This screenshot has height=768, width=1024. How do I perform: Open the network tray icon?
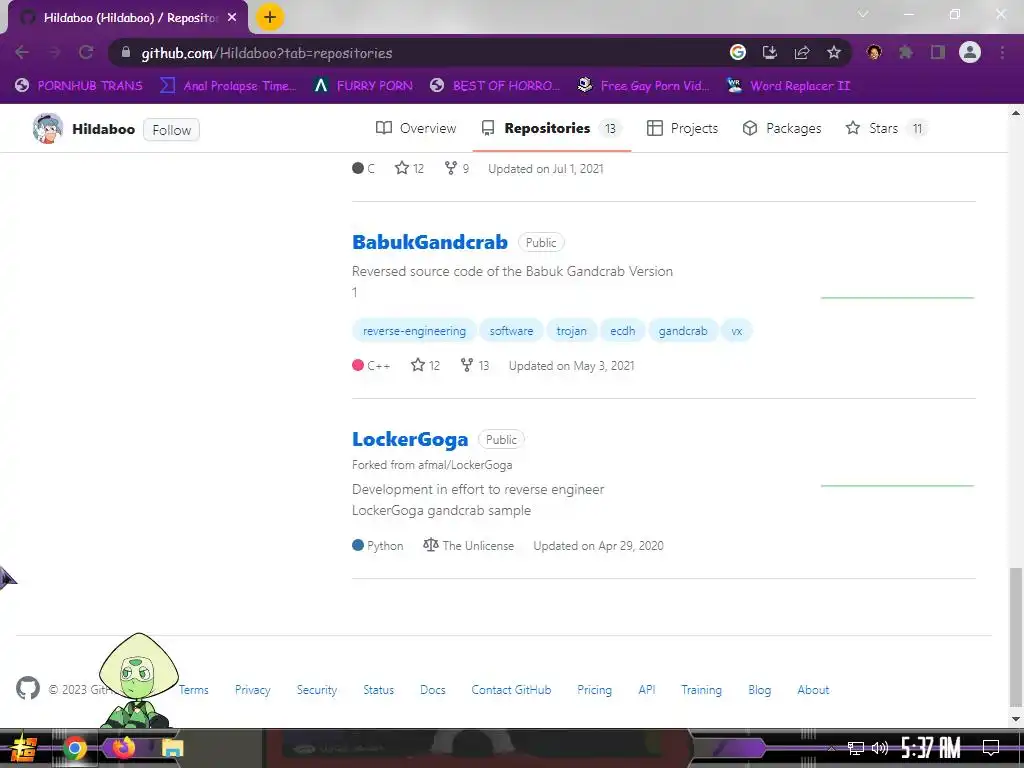(856, 748)
